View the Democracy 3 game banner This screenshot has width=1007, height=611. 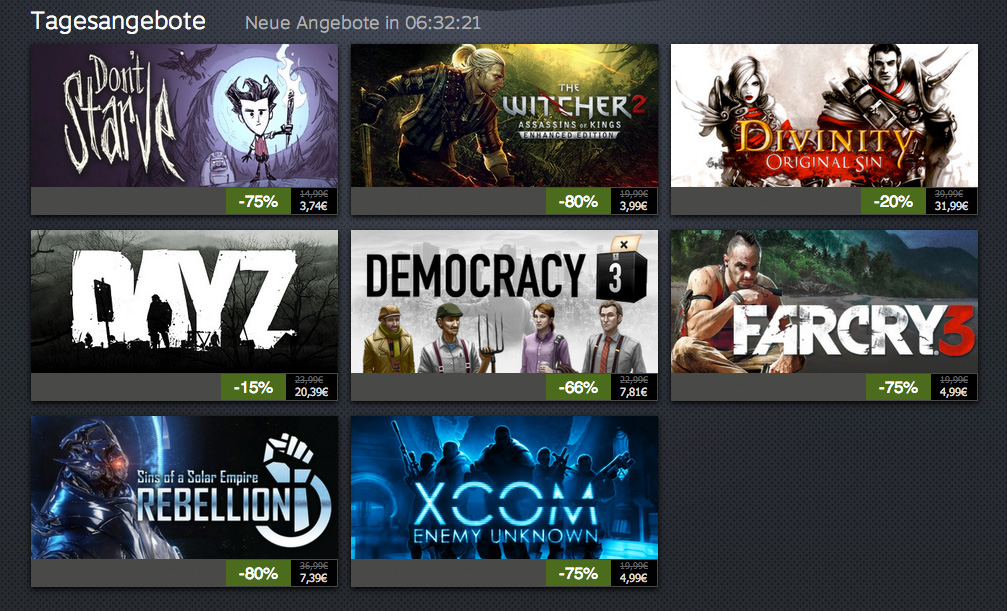504,301
